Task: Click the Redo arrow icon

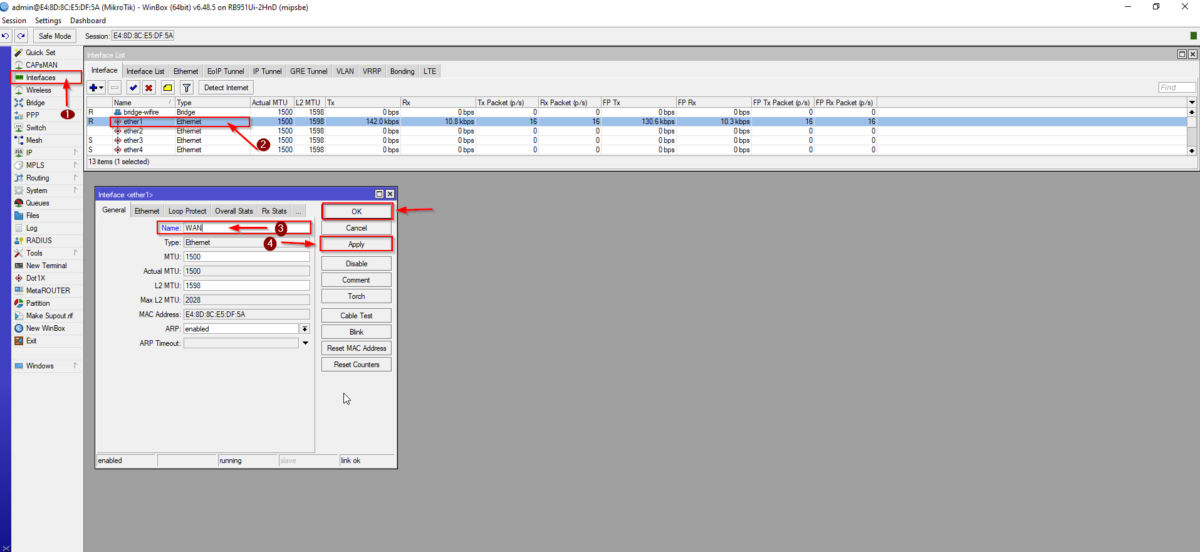Action: (x=20, y=36)
